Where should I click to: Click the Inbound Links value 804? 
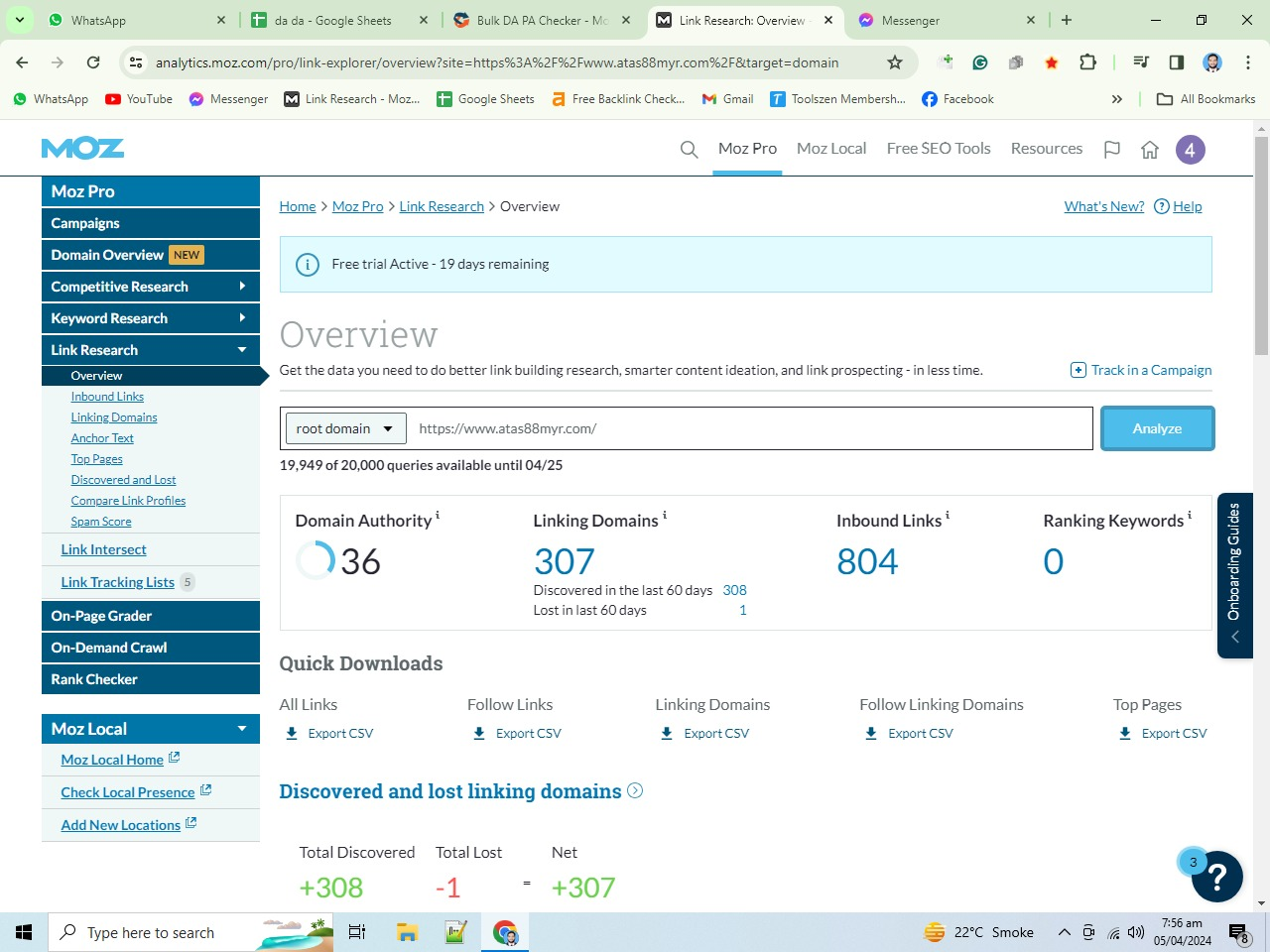click(x=867, y=562)
